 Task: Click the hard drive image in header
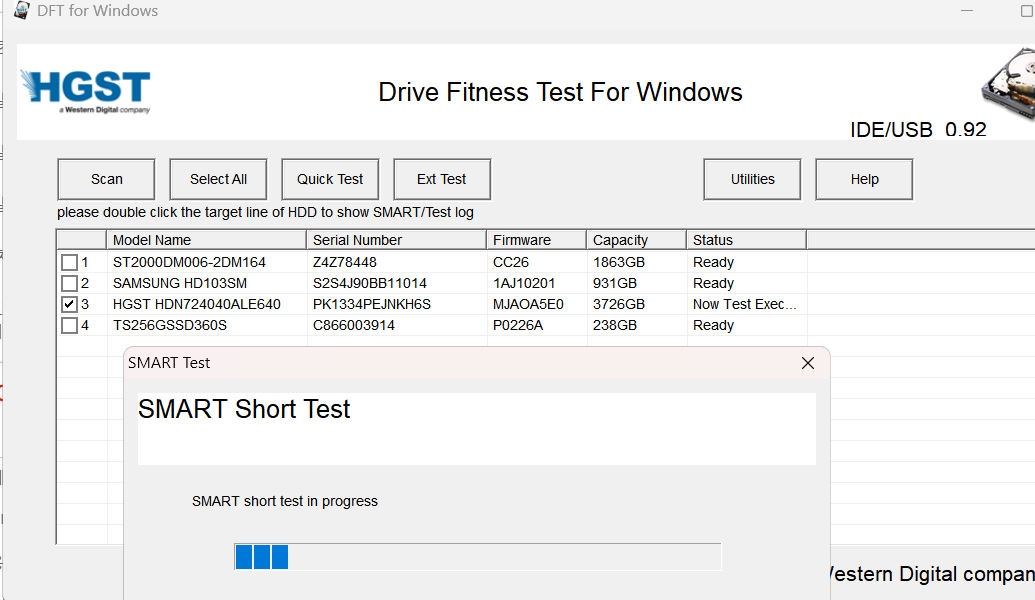pos(1009,84)
